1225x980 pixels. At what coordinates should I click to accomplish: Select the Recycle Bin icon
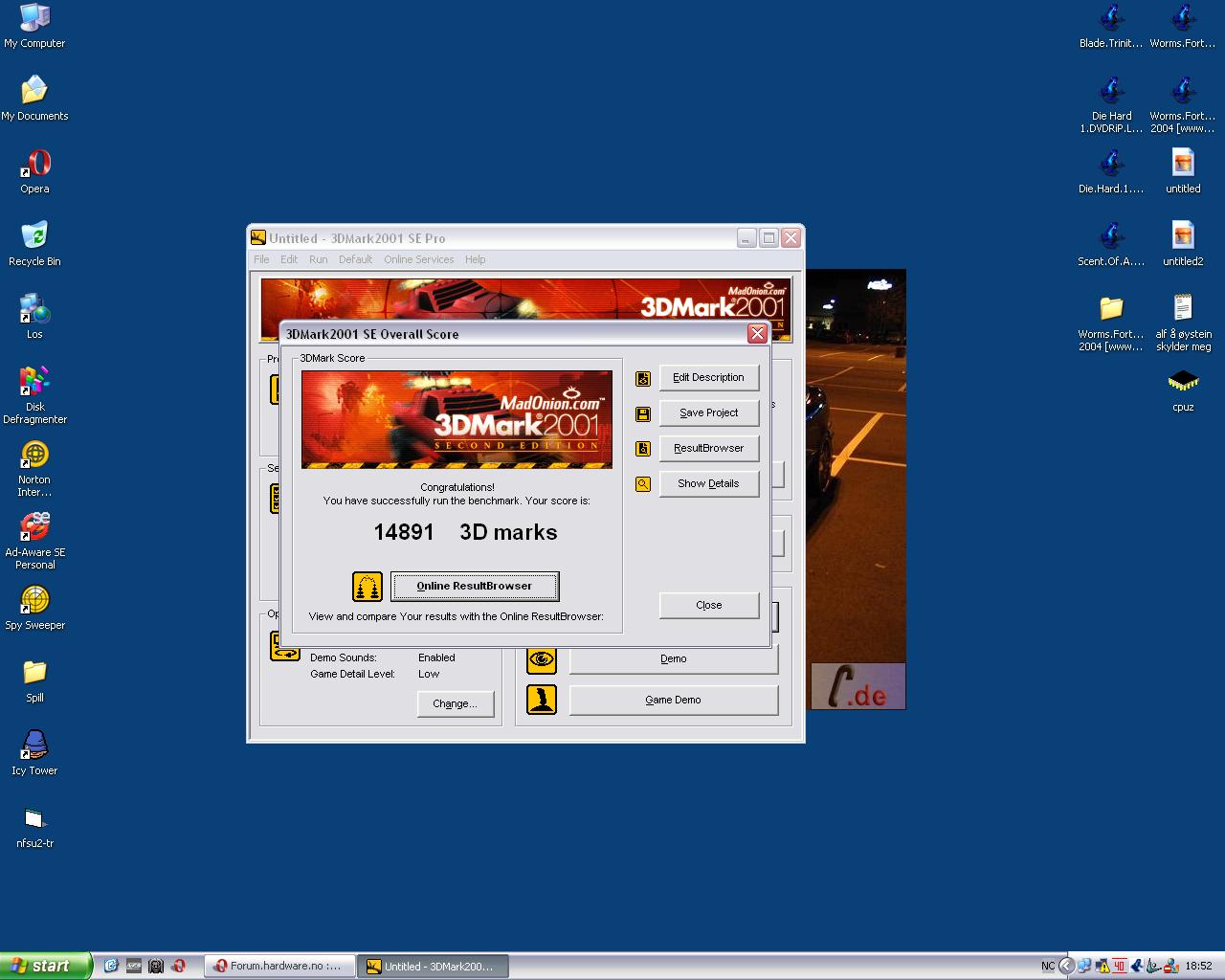[34, 244]
